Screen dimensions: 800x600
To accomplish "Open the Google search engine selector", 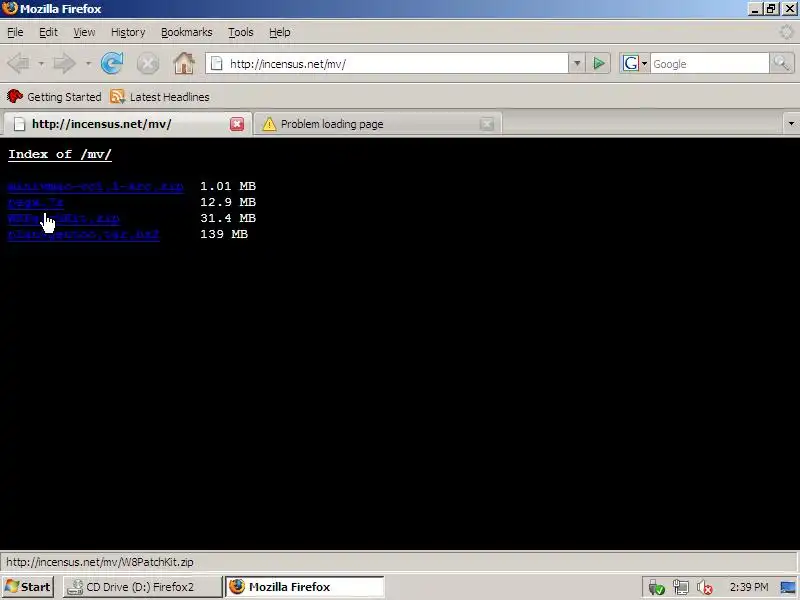I will tap(634, 64).
